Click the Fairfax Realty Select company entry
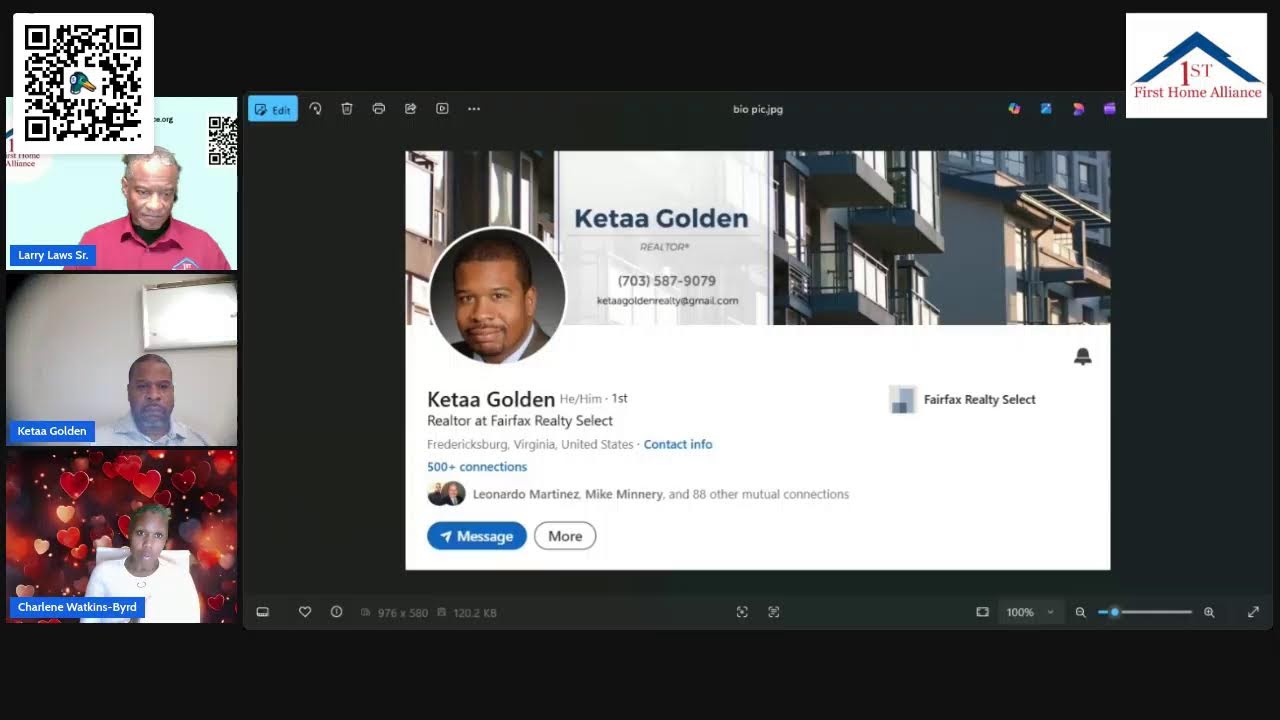 [962, 399]
